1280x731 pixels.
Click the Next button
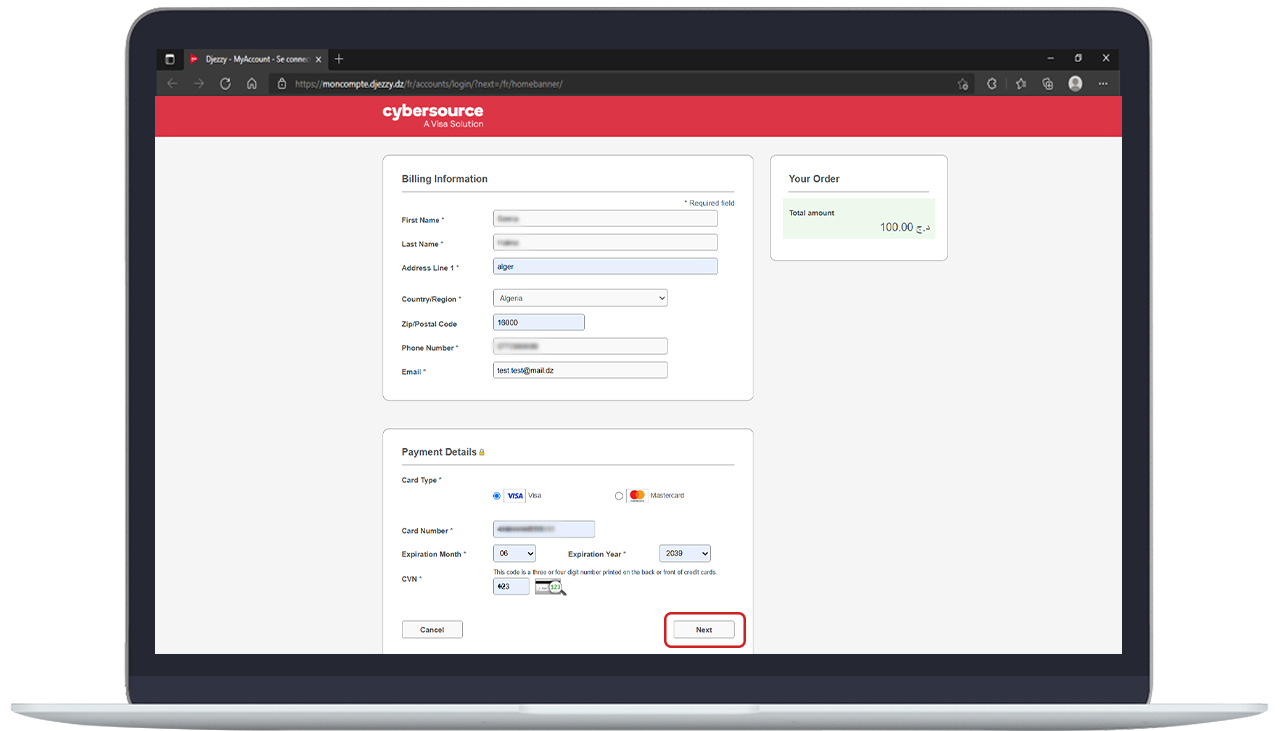704,629
